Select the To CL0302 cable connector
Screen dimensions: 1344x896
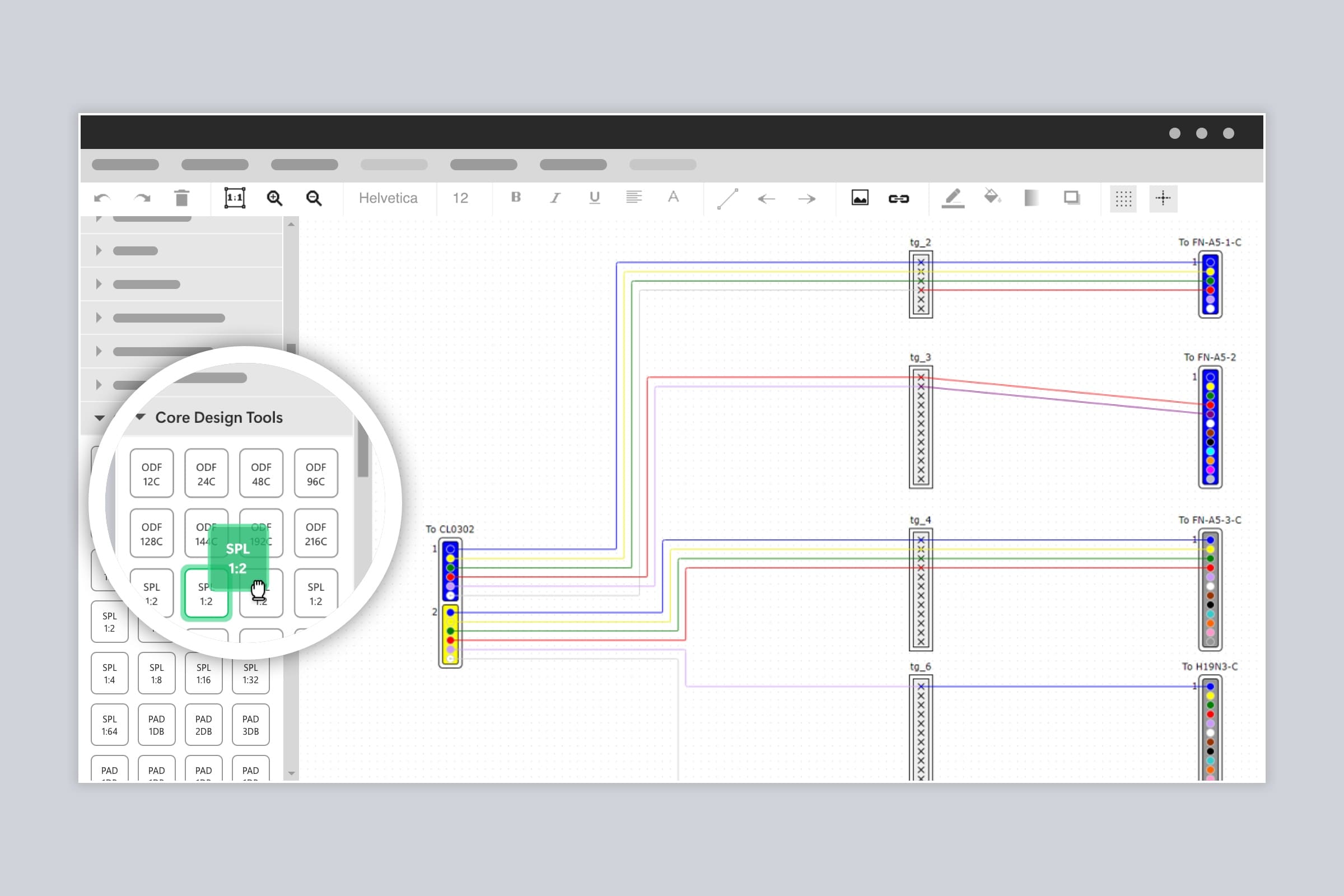(450, 604)
